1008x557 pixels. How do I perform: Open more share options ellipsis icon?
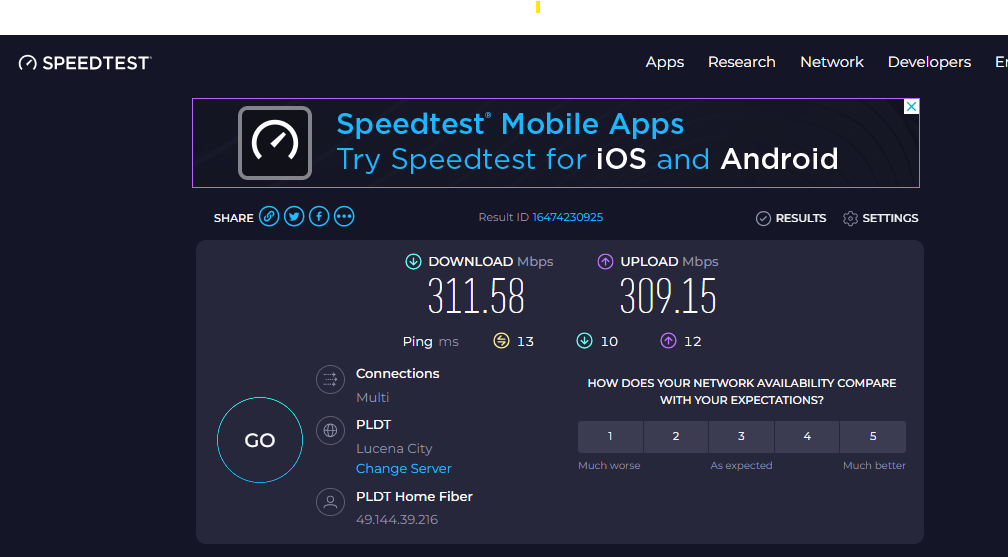(344, 217)
